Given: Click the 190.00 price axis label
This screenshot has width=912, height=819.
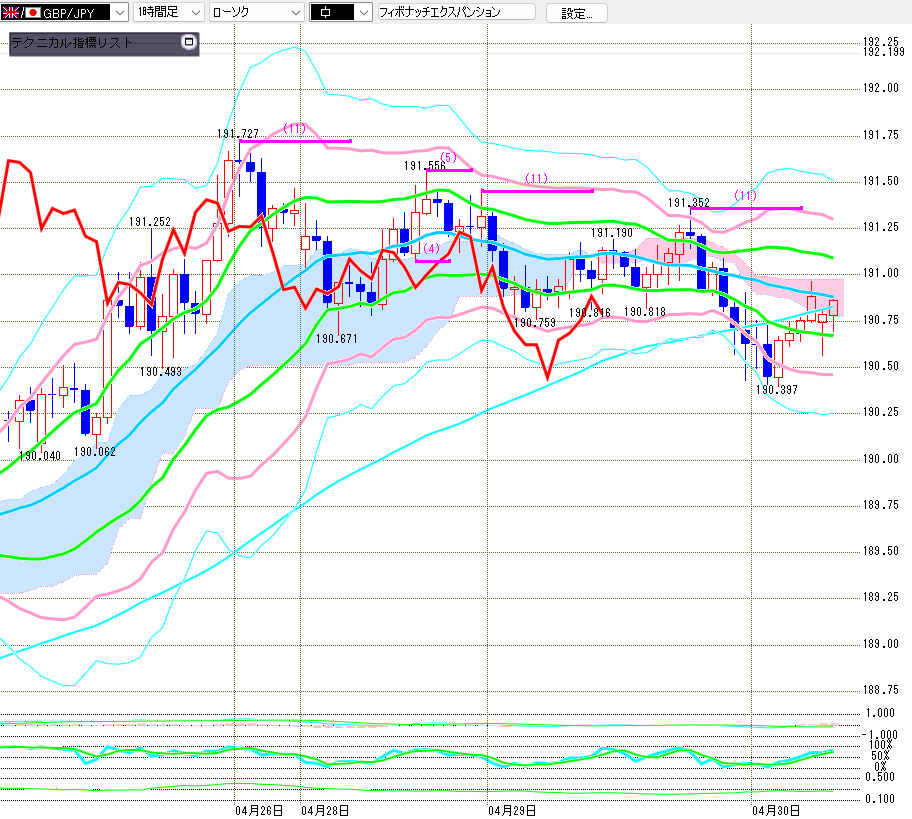Looking at the screenshot, I should pos(881,459).
